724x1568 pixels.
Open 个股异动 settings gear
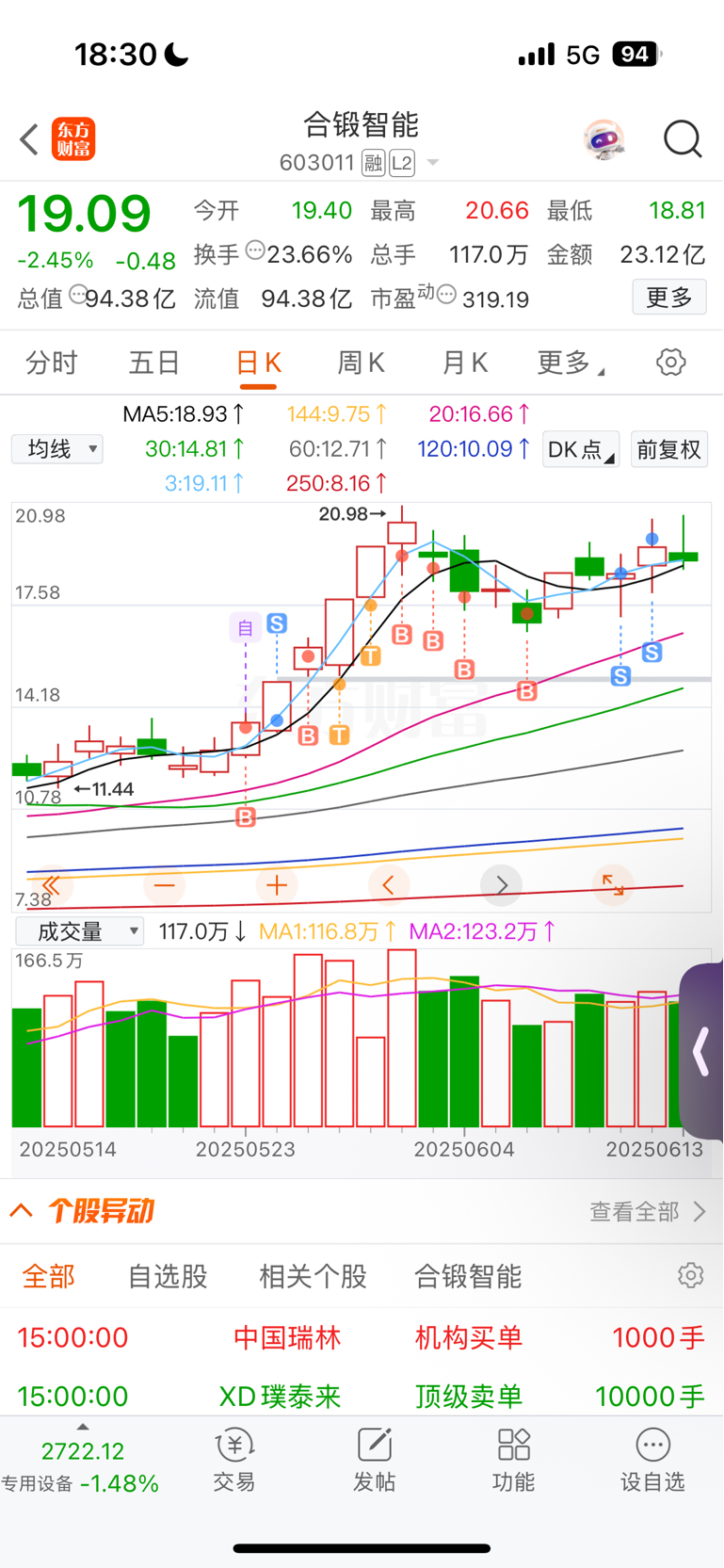[x=690, y=1275]
